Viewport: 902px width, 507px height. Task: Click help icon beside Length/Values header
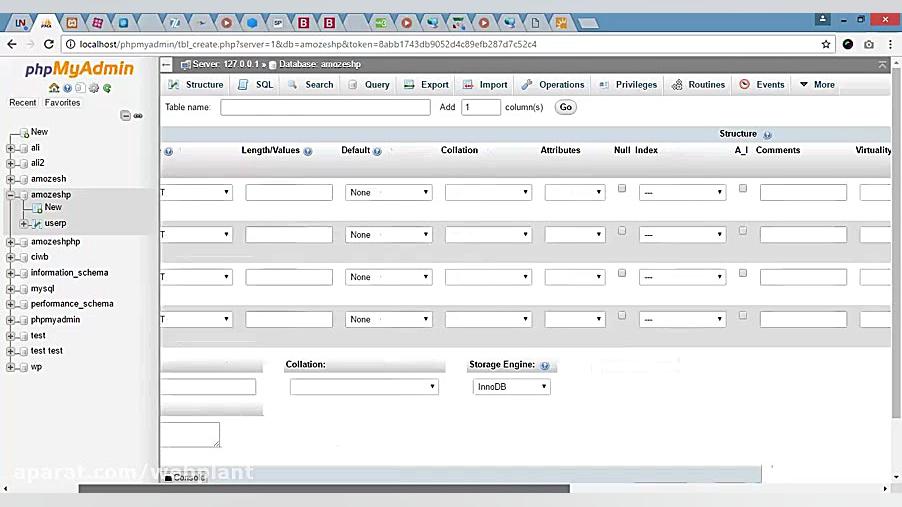coord(308,151)
